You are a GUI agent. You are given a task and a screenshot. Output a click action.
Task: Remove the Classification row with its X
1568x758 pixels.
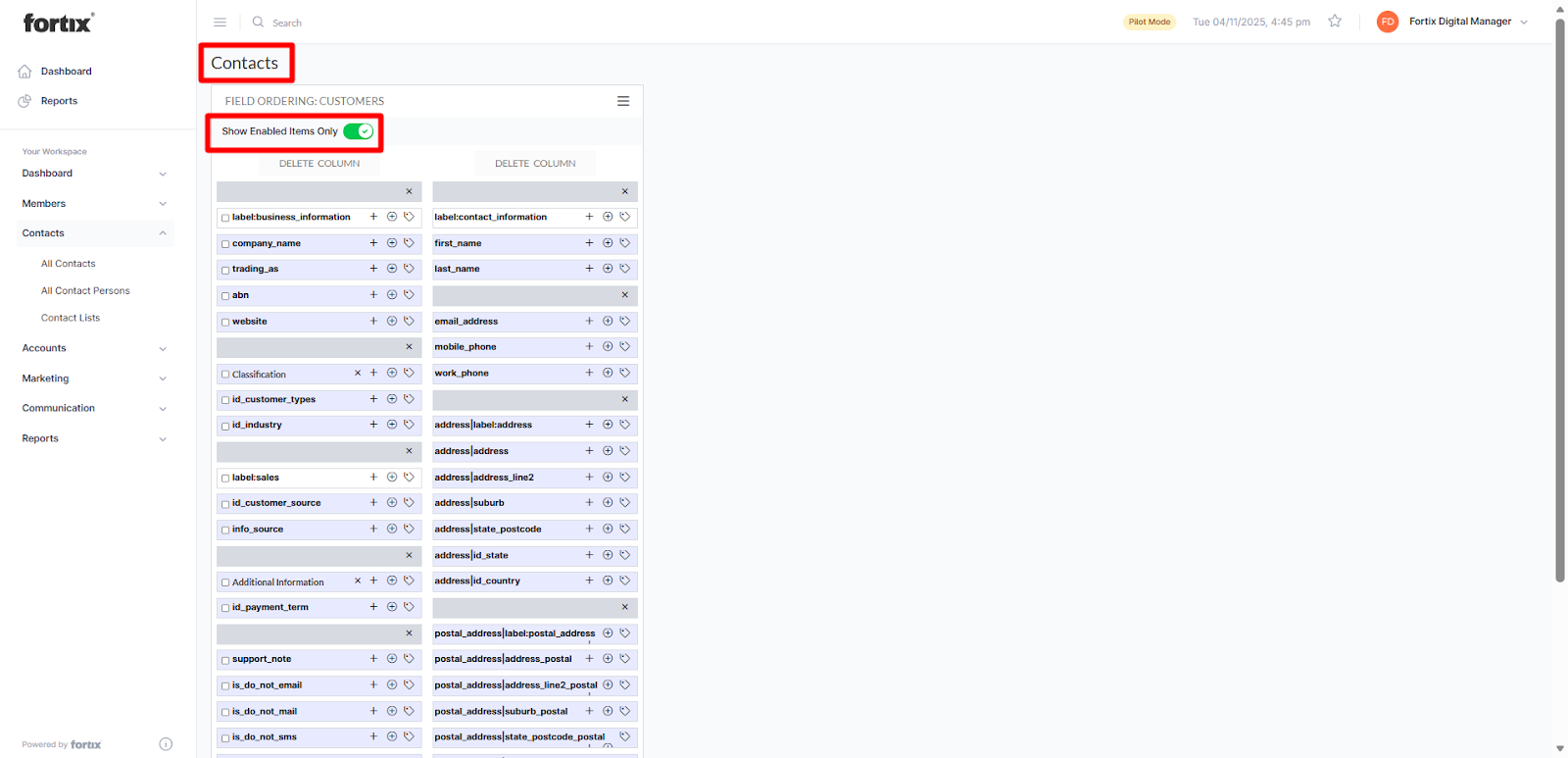[x=358, y=374]
